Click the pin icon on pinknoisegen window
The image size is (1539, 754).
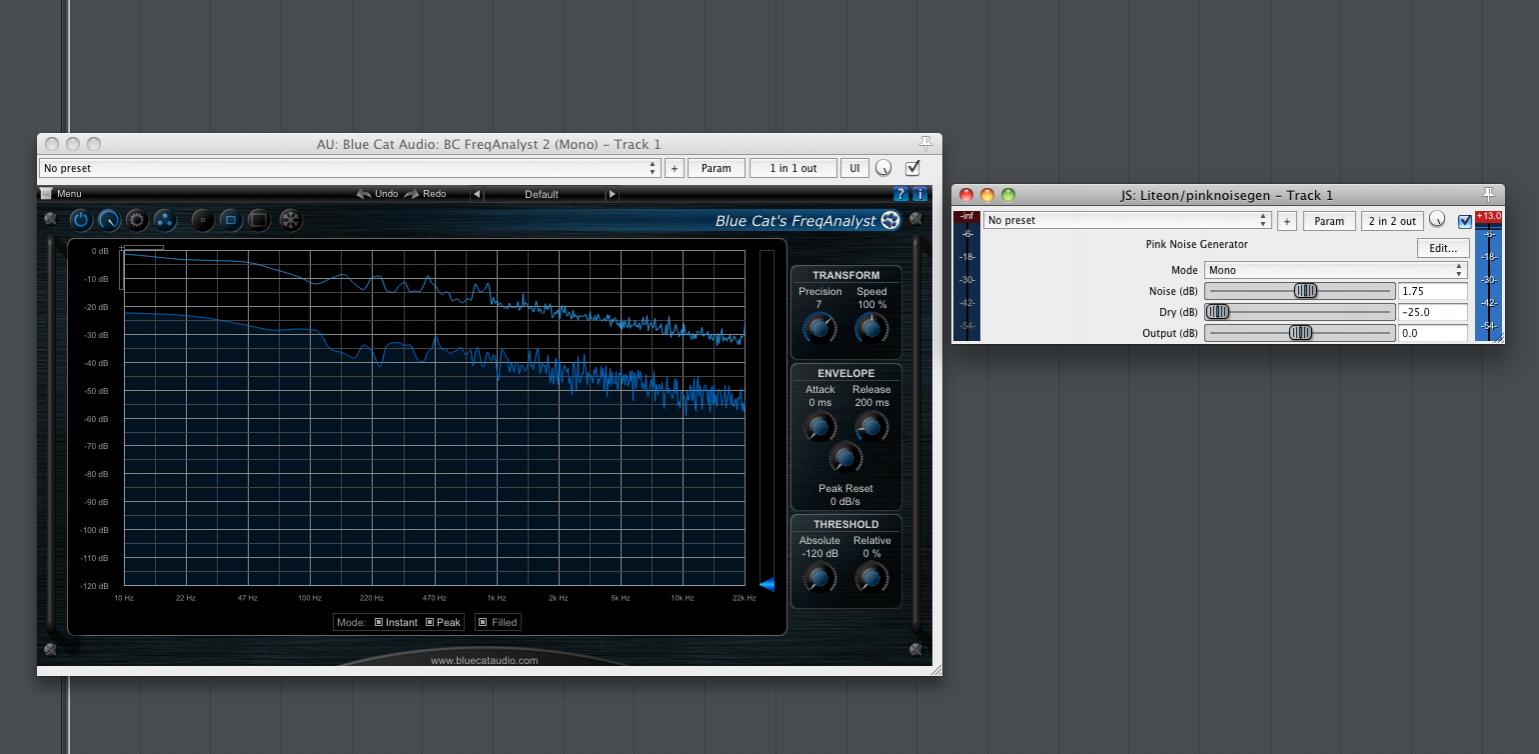(x=1488, y=195)
